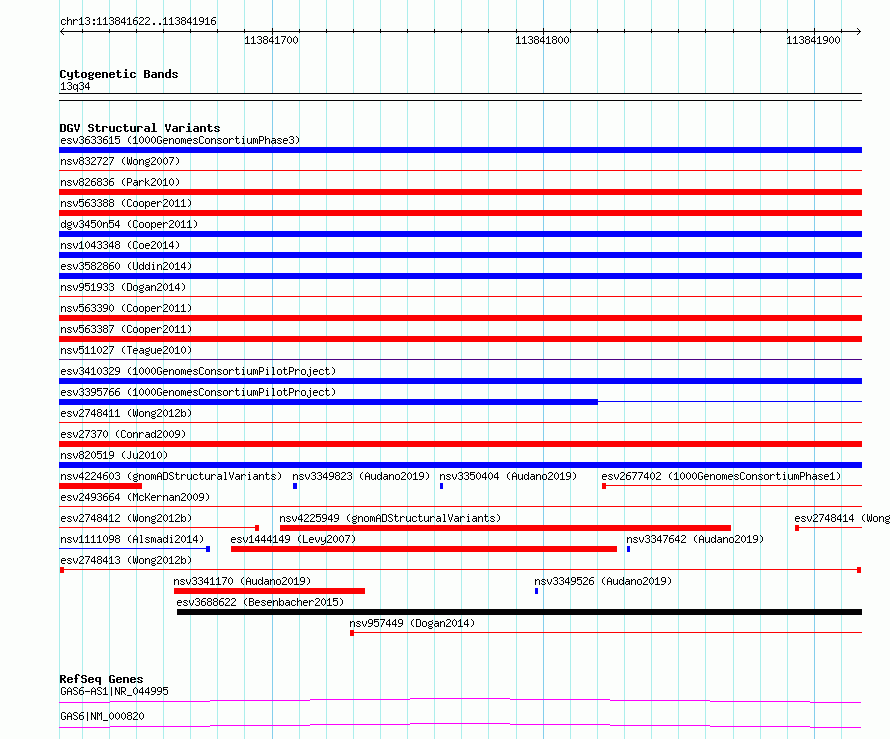The width and height of the screenshot is (890, 739).
Task: Click the 113841900 ruler position
Action: click(x=813, y=40)
